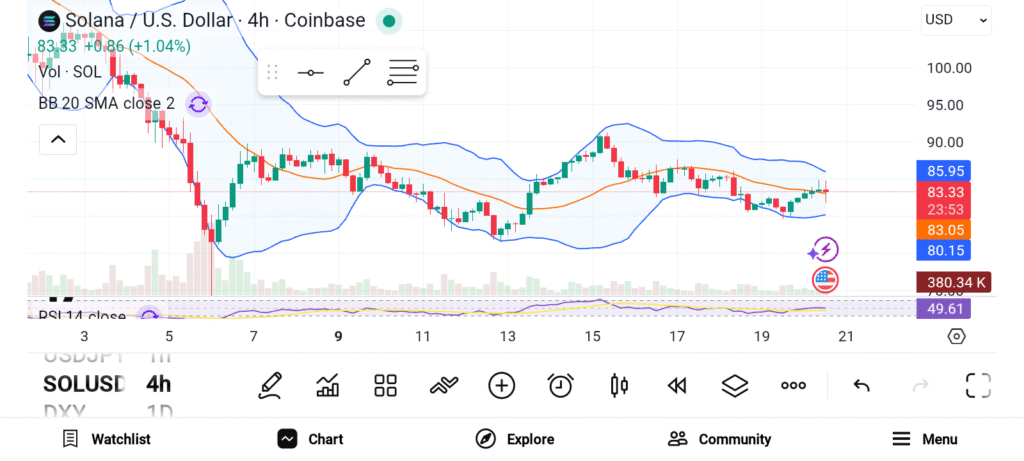
Task: Open chart settings hexagon icon
Action: [x=957, y=336]
